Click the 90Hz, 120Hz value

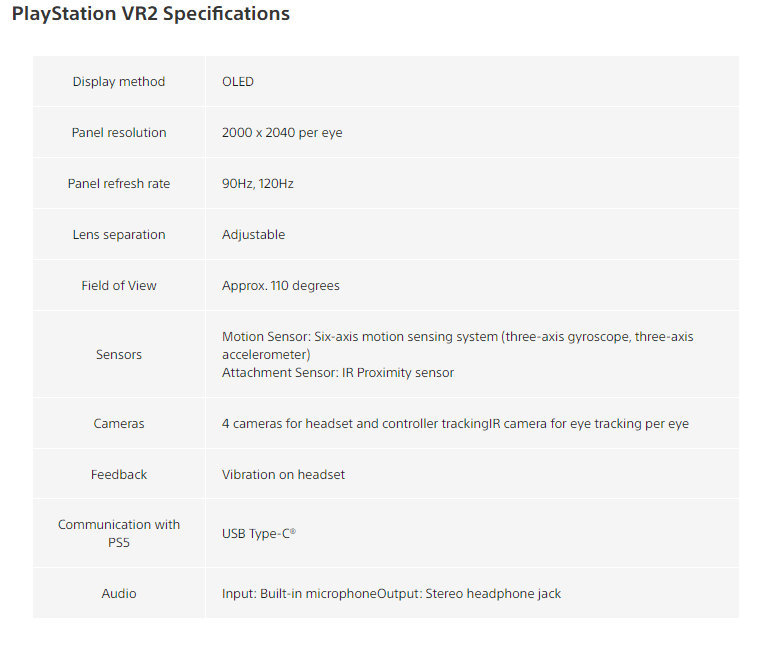(x=258, y=184)
